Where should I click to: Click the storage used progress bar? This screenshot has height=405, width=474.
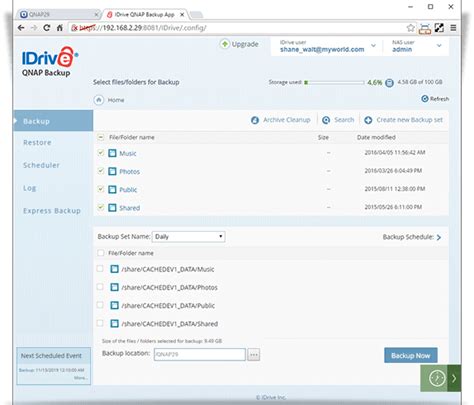tap(334, 82)
